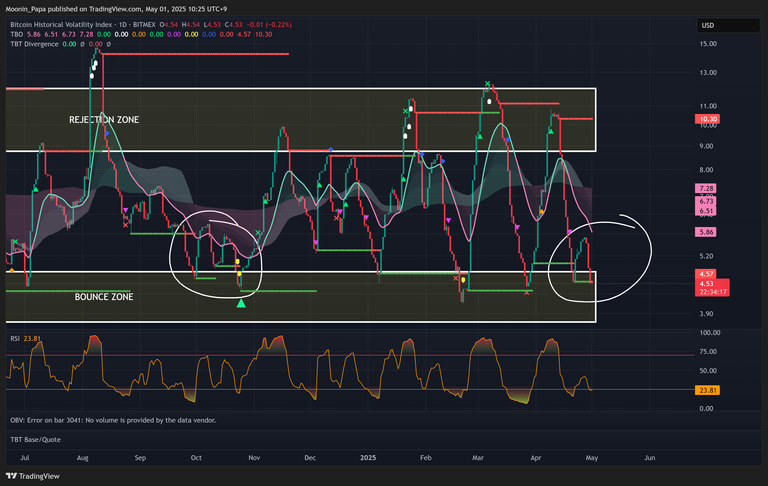Image resolution: width=768 pixels, height=486 pixels.
Task: Click the 100.00 level on RSI scale
Action: coord(710,333)
